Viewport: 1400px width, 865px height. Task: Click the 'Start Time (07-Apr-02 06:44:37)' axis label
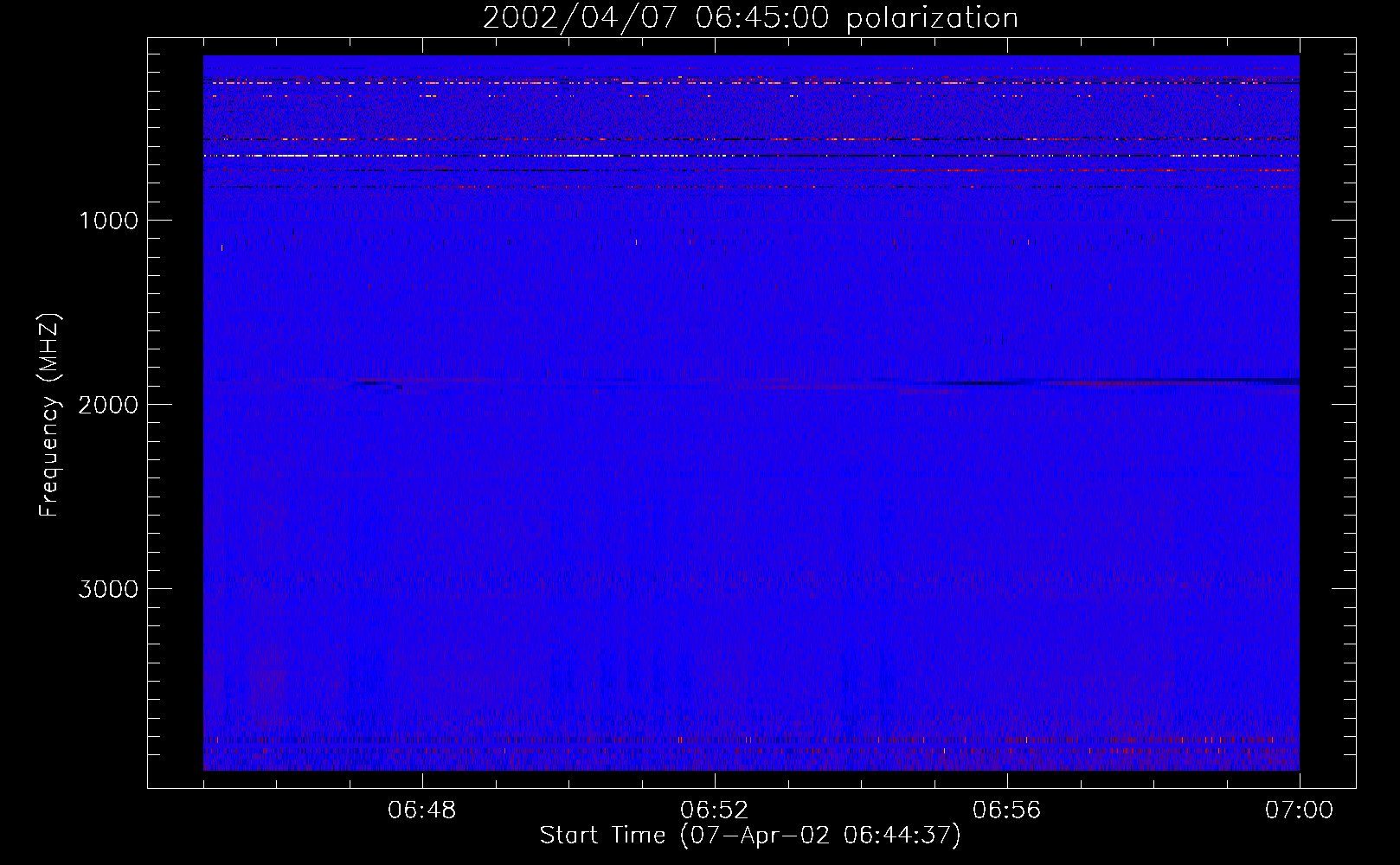750,836
